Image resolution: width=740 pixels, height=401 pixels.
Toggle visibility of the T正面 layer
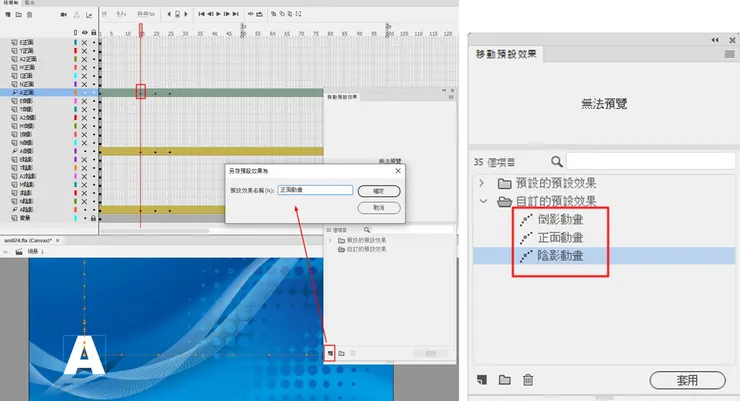tap(84, 51)
